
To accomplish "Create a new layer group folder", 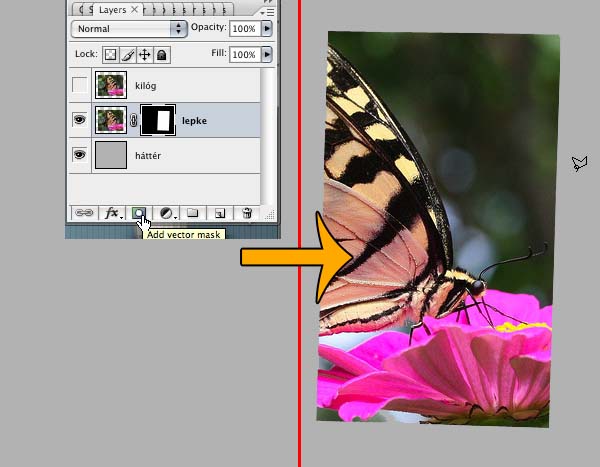I will [193, 213].
